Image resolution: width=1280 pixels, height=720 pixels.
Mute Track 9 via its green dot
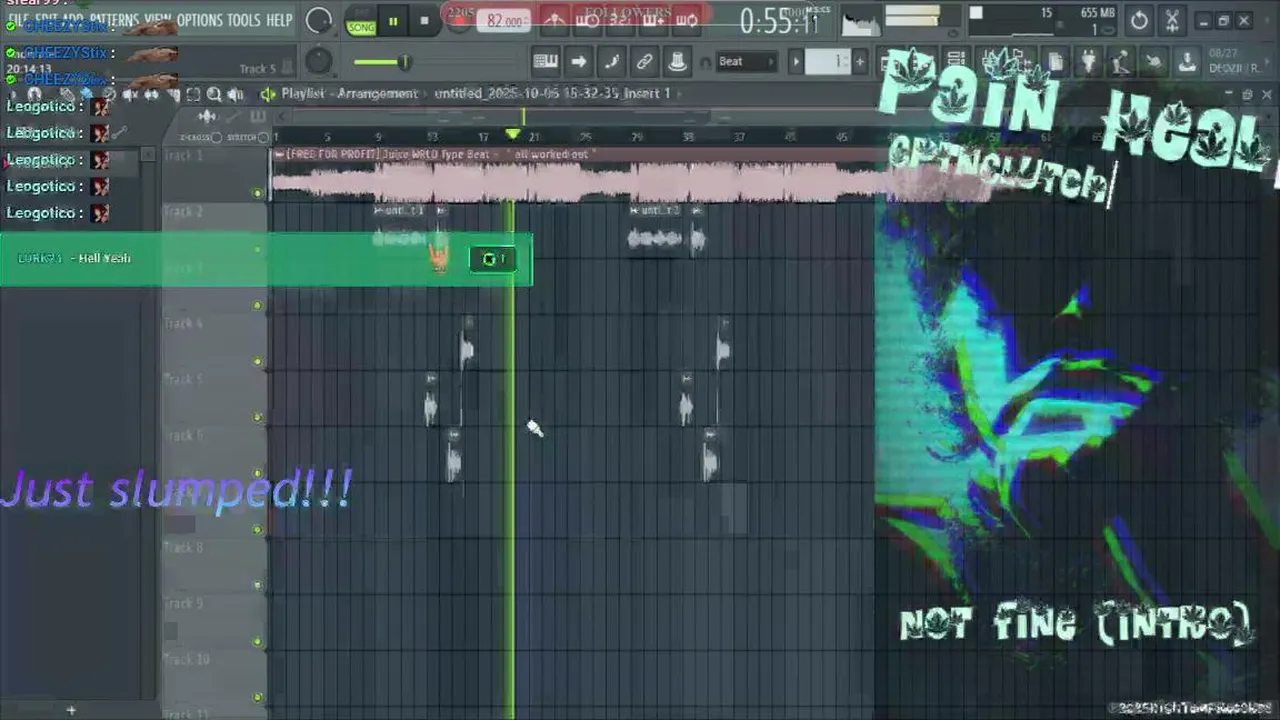(x=258, y=641)
